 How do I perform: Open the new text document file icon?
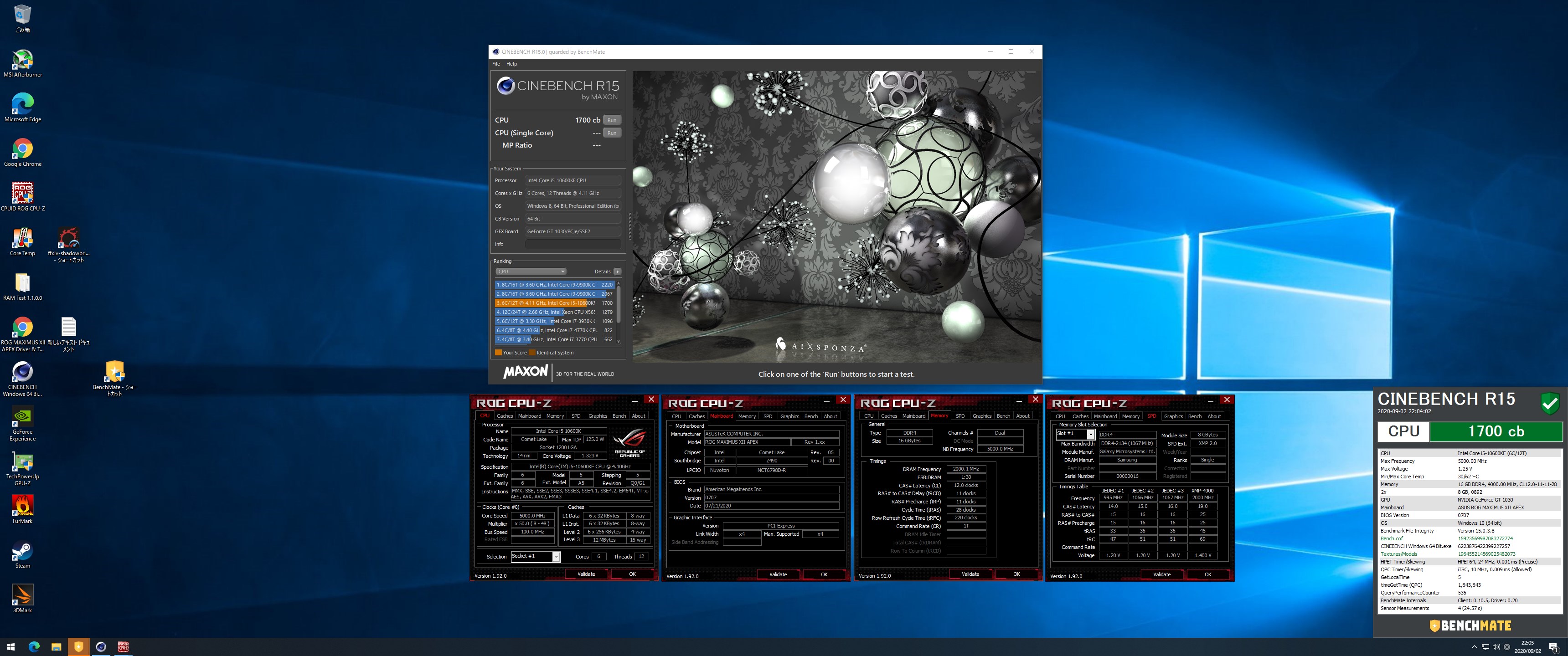coord(68,334)
